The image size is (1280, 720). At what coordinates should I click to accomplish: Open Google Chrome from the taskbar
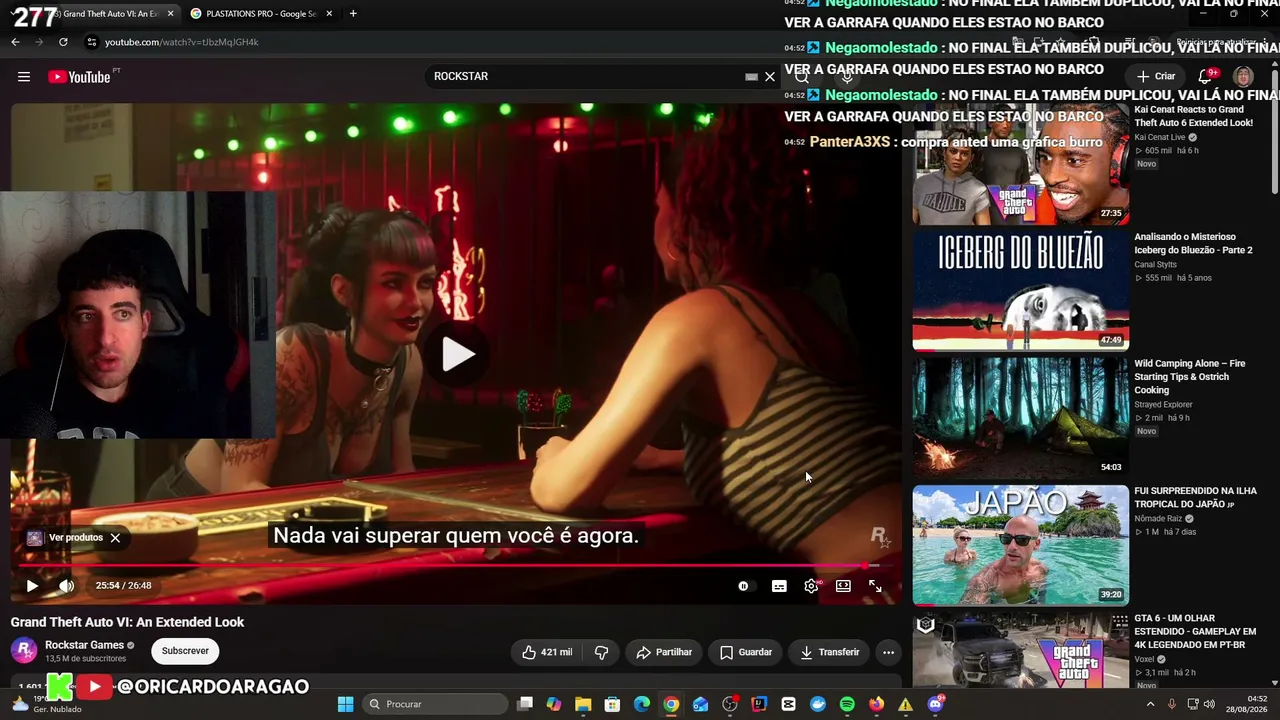pyautogui.click(x=671, y=704)
